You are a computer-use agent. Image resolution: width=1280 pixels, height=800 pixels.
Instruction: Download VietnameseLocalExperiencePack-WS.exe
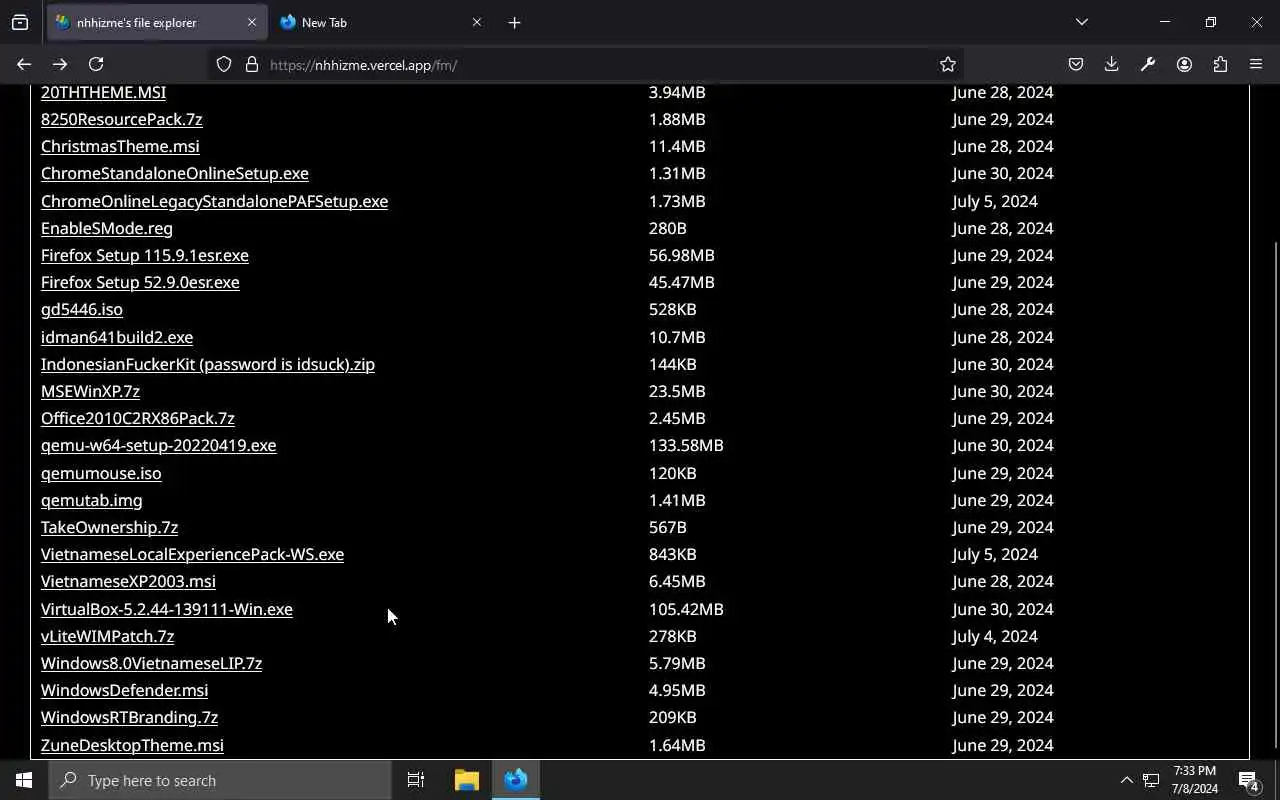192,554
